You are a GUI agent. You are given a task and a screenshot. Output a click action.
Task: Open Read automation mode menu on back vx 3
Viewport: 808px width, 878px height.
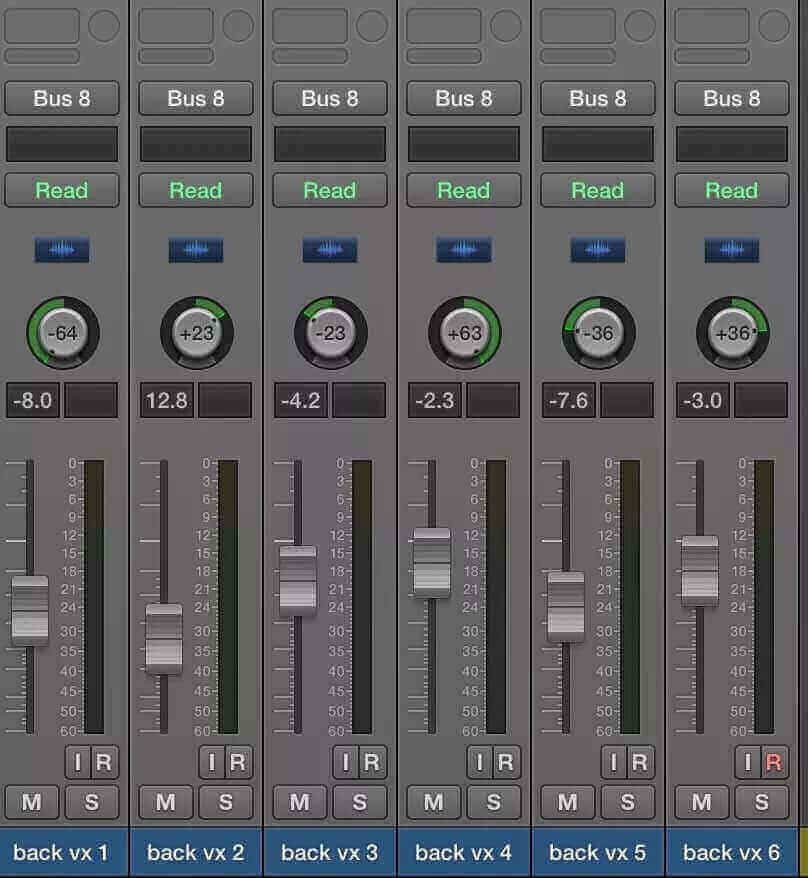330,190
